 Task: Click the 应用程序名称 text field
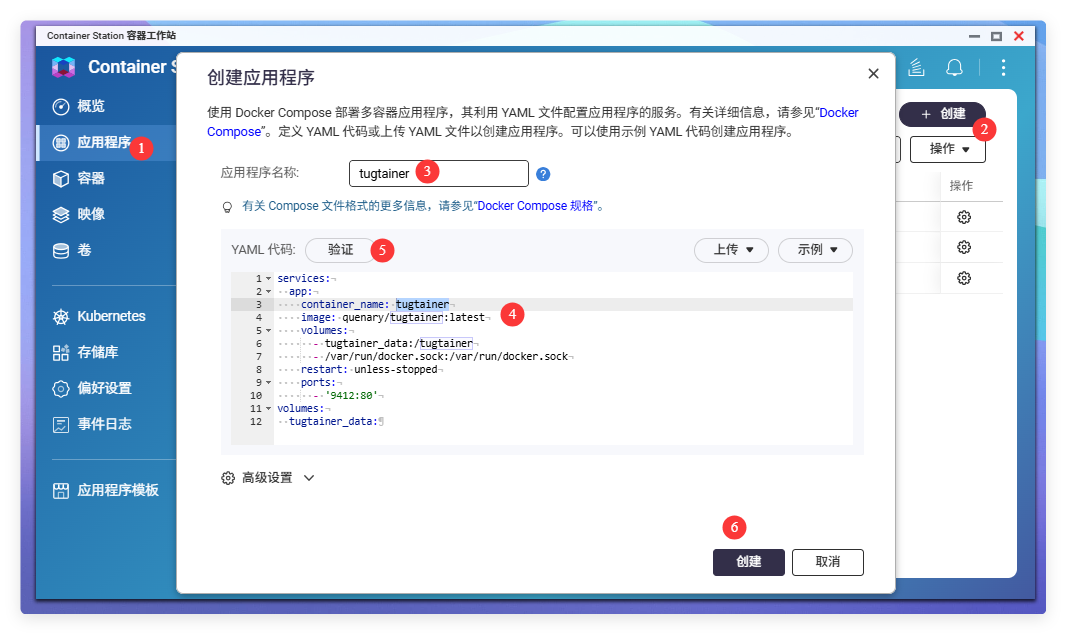[438, 174]
